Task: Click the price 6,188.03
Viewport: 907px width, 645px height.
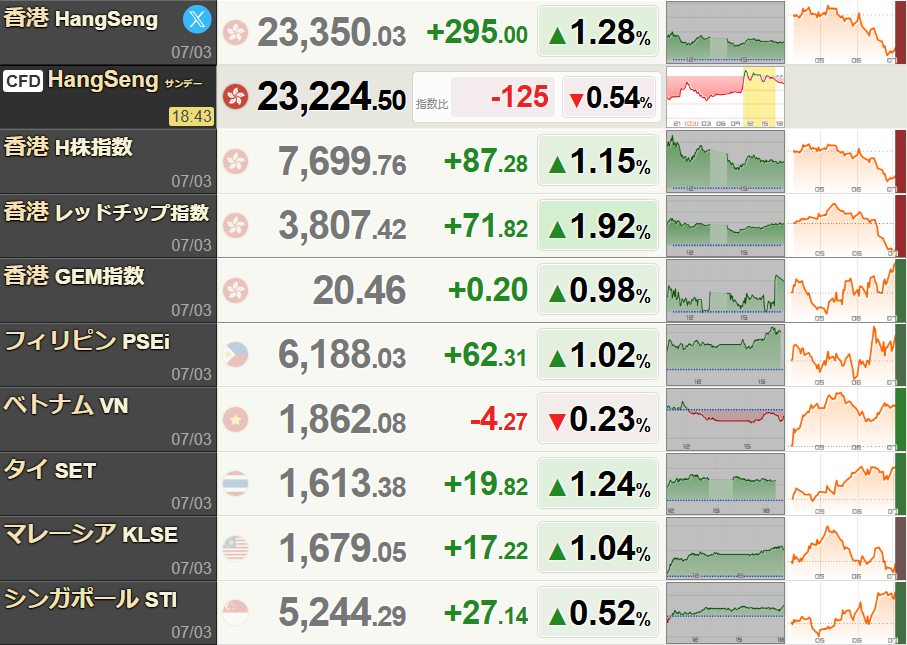Action: click(x=342, y=355)
